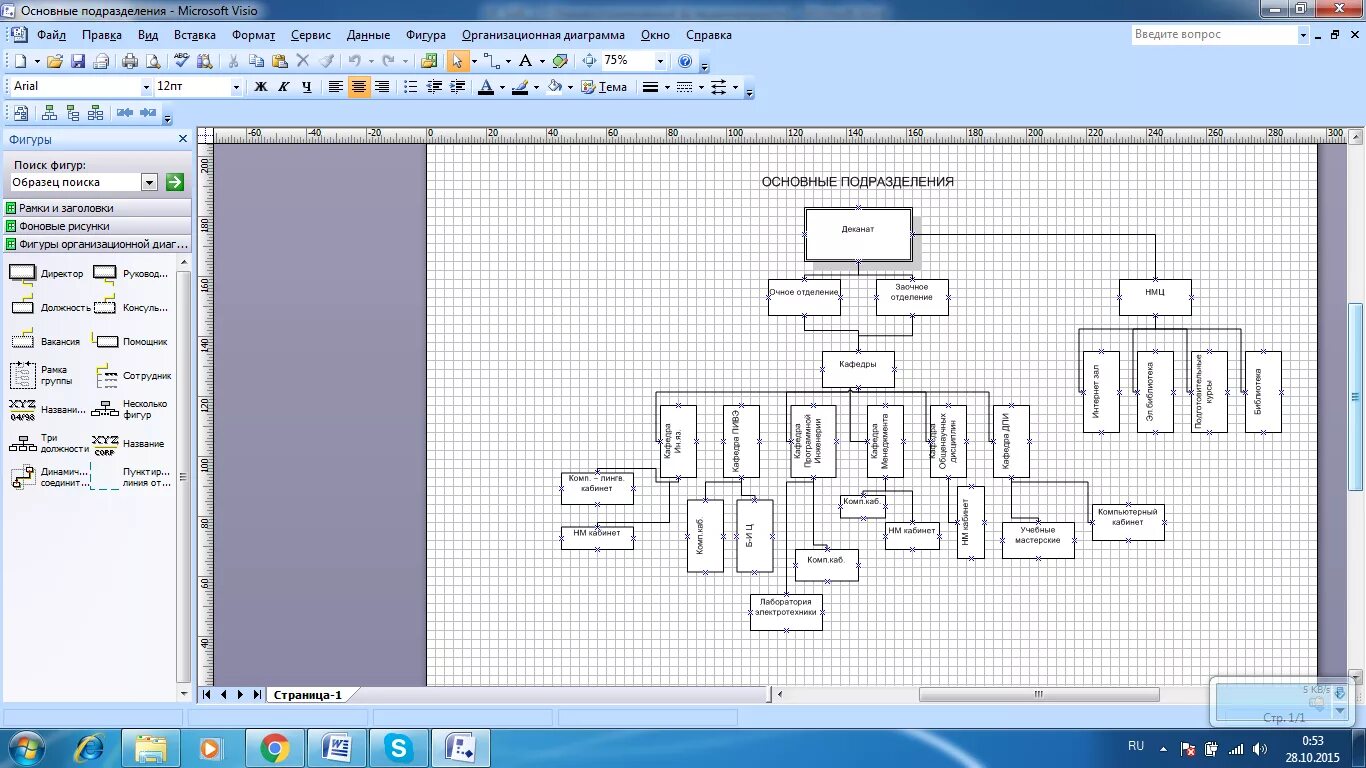Screen dimensions: 1366x768
Task: Click the Move Left org chart arrow
Action: pos(125,113)
